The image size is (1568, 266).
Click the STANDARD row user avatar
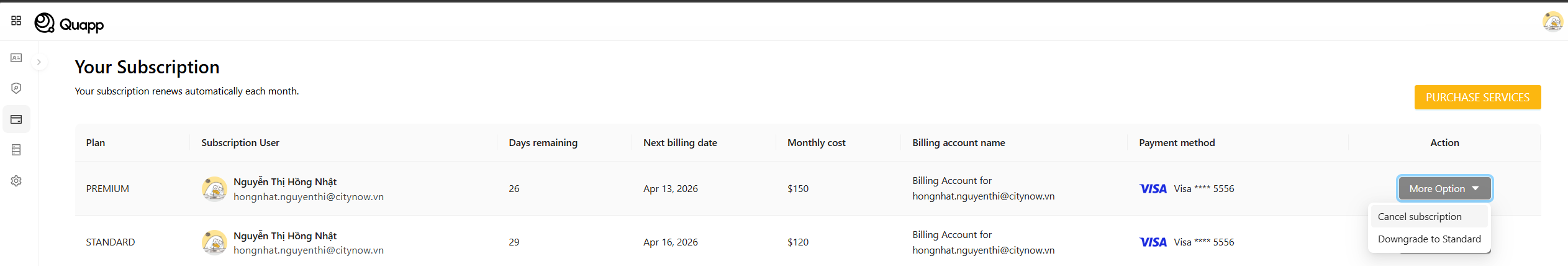[x=214, y=242]
